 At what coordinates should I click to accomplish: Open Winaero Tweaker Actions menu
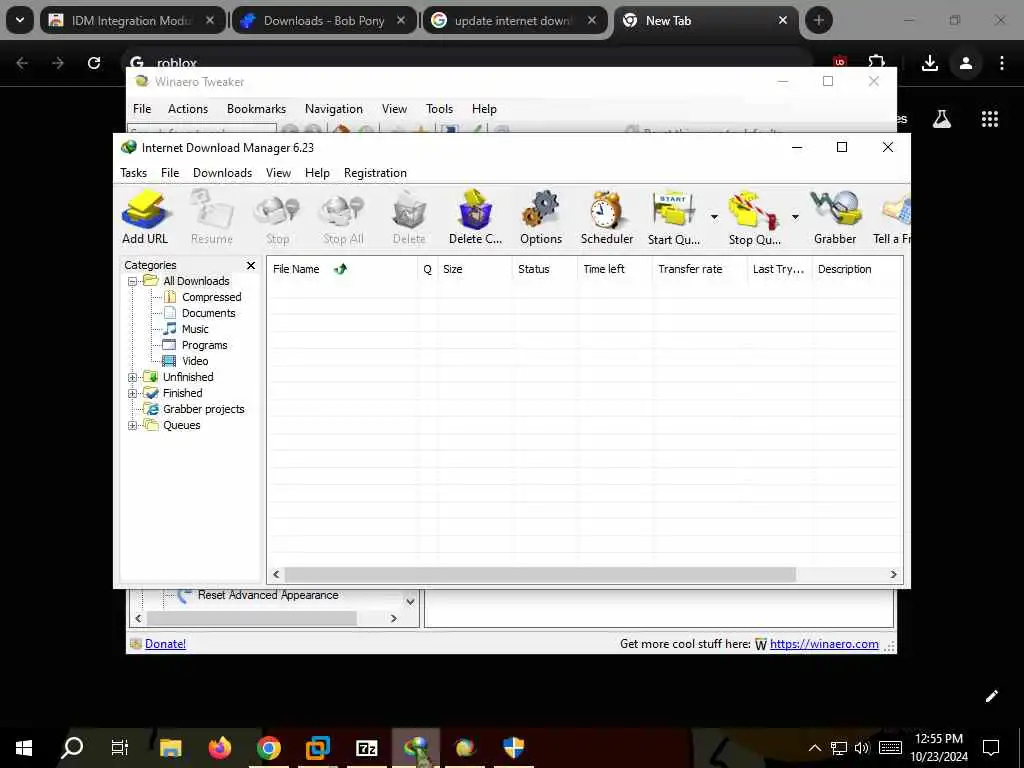point(187,109)
